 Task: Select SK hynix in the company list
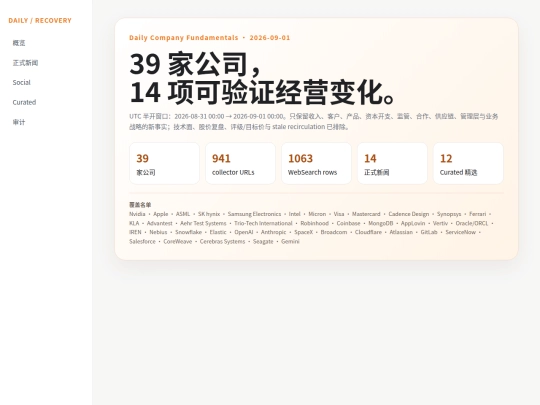[x=209, y=214]
